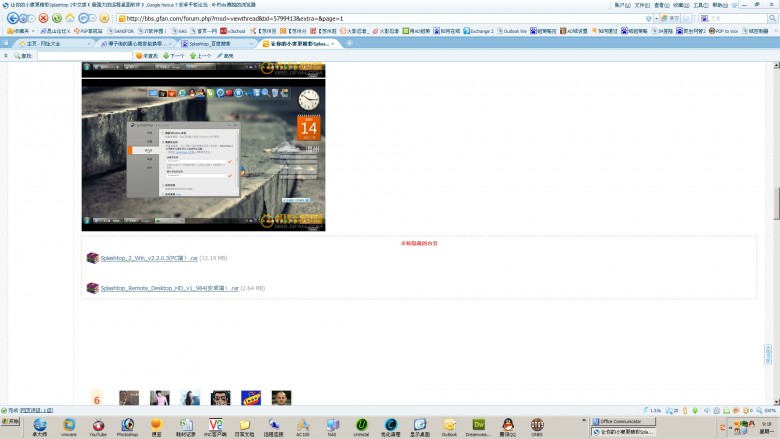This screenshot has height=439, width=780.
Task: Download Splashtop_Remote_Desktop_HD rar attachment
Action: pos(169,288)
